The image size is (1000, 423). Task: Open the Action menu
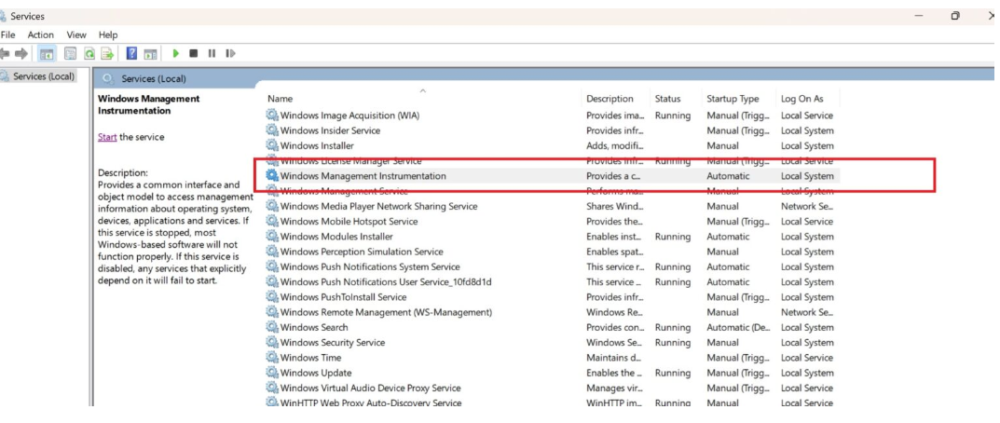(41, 35)
